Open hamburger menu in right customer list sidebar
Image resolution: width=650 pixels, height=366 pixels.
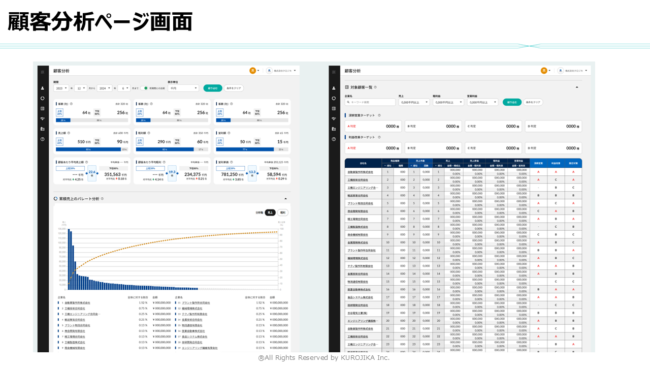[x=334, y=72]
